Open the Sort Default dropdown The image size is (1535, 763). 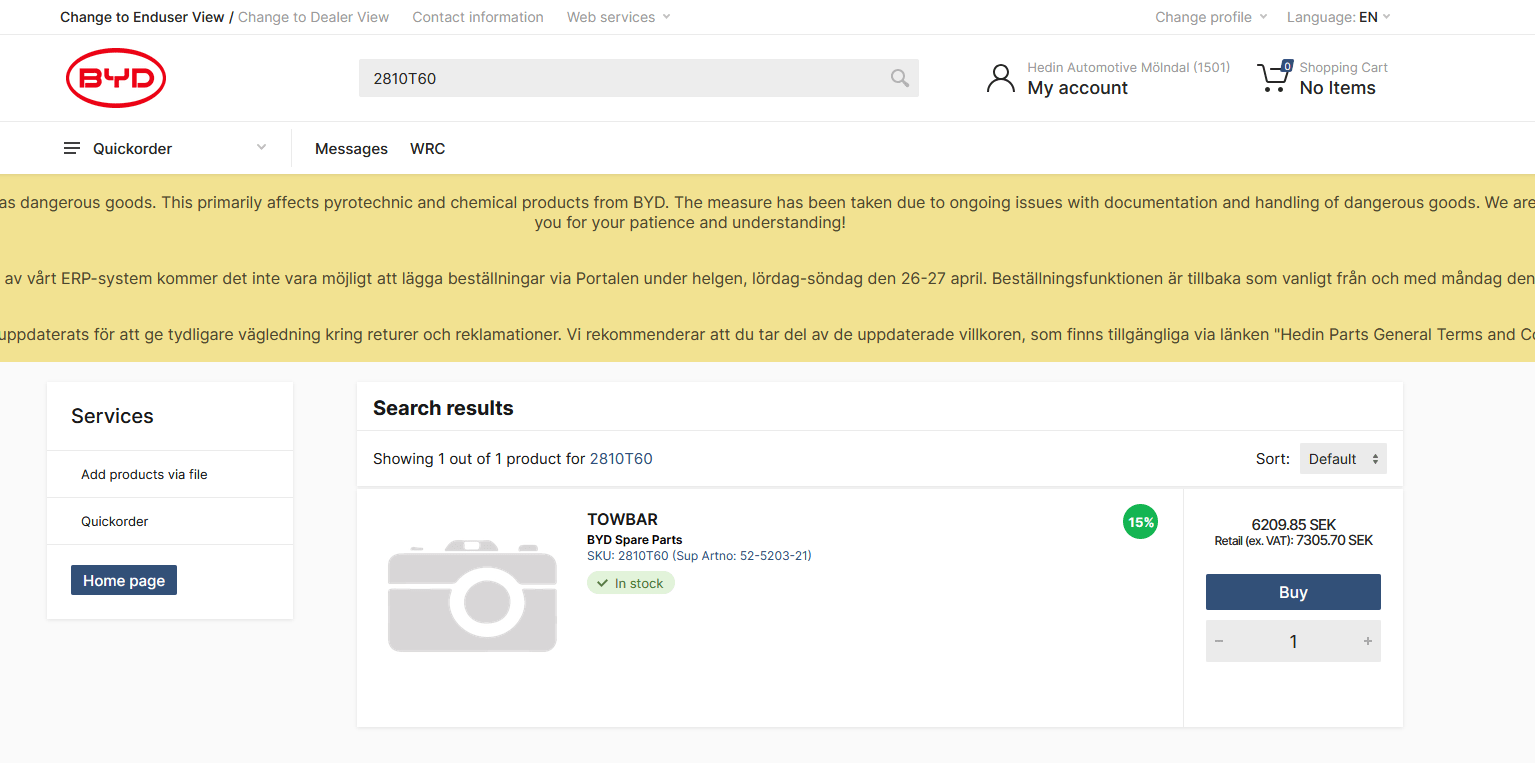(x=1343, y=459)
